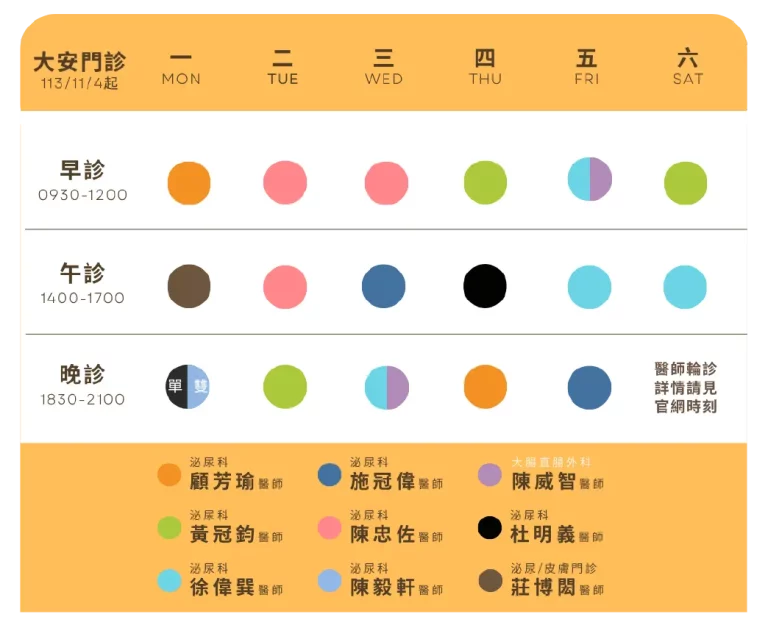Click the 五 FRI column header
This screenshot has height=628, width=768.
point(587,67)
